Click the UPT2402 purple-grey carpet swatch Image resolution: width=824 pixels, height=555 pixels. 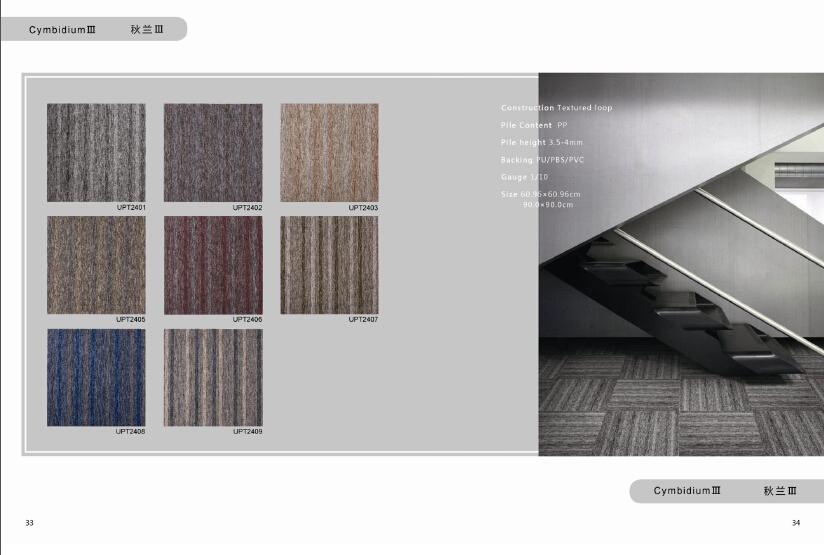coord(213,152)
